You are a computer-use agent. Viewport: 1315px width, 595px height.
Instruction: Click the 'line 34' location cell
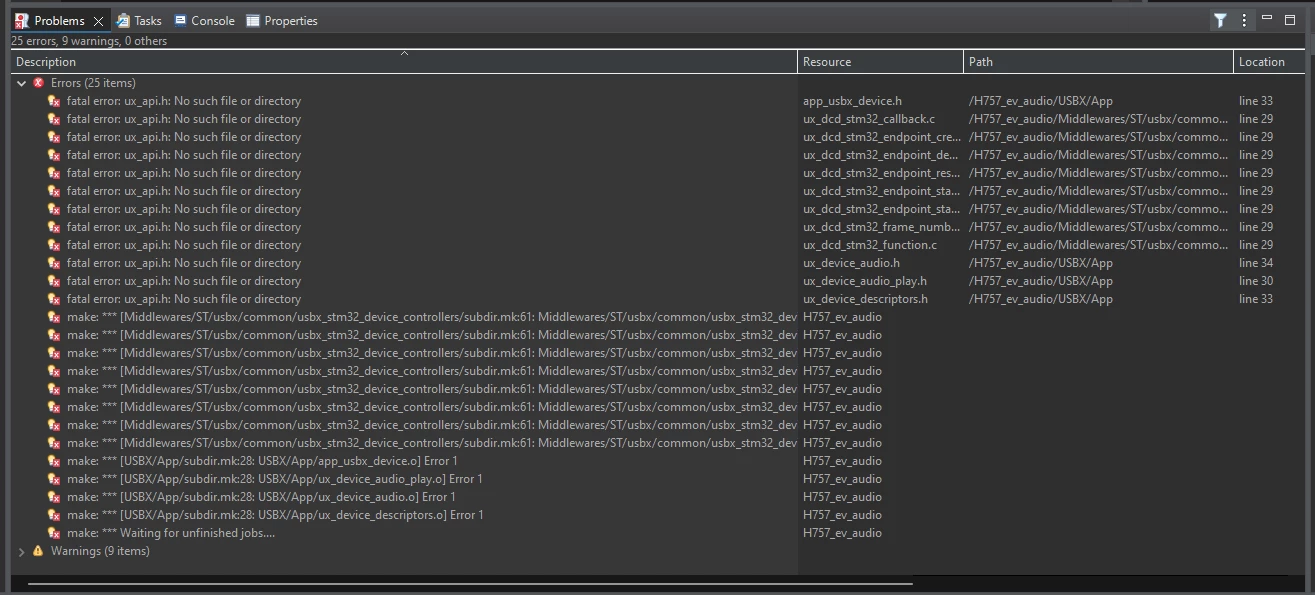click(1256, 263)
